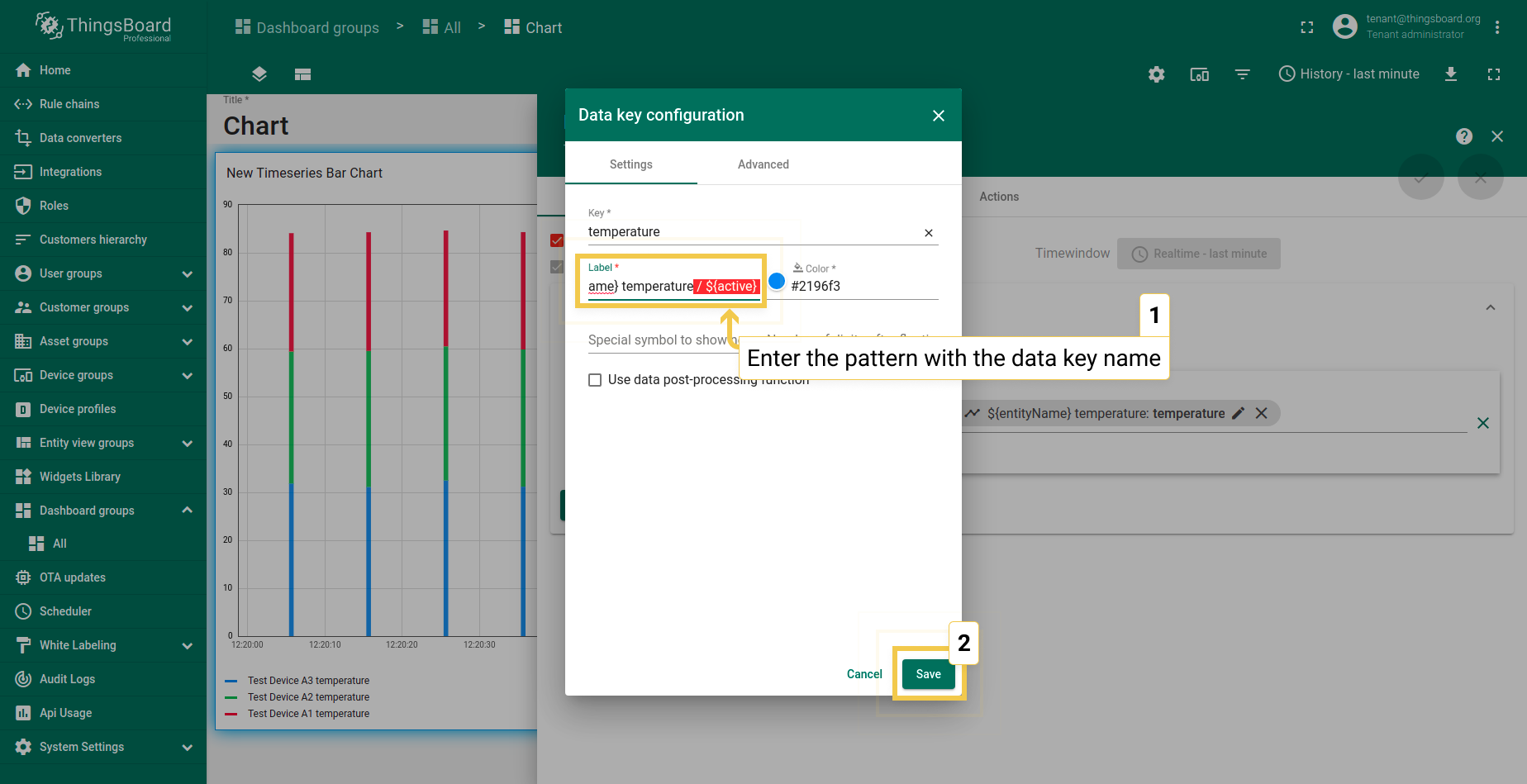Close the Data key configuration dialog
The image size is (1527, 784).
click(939, 116)
